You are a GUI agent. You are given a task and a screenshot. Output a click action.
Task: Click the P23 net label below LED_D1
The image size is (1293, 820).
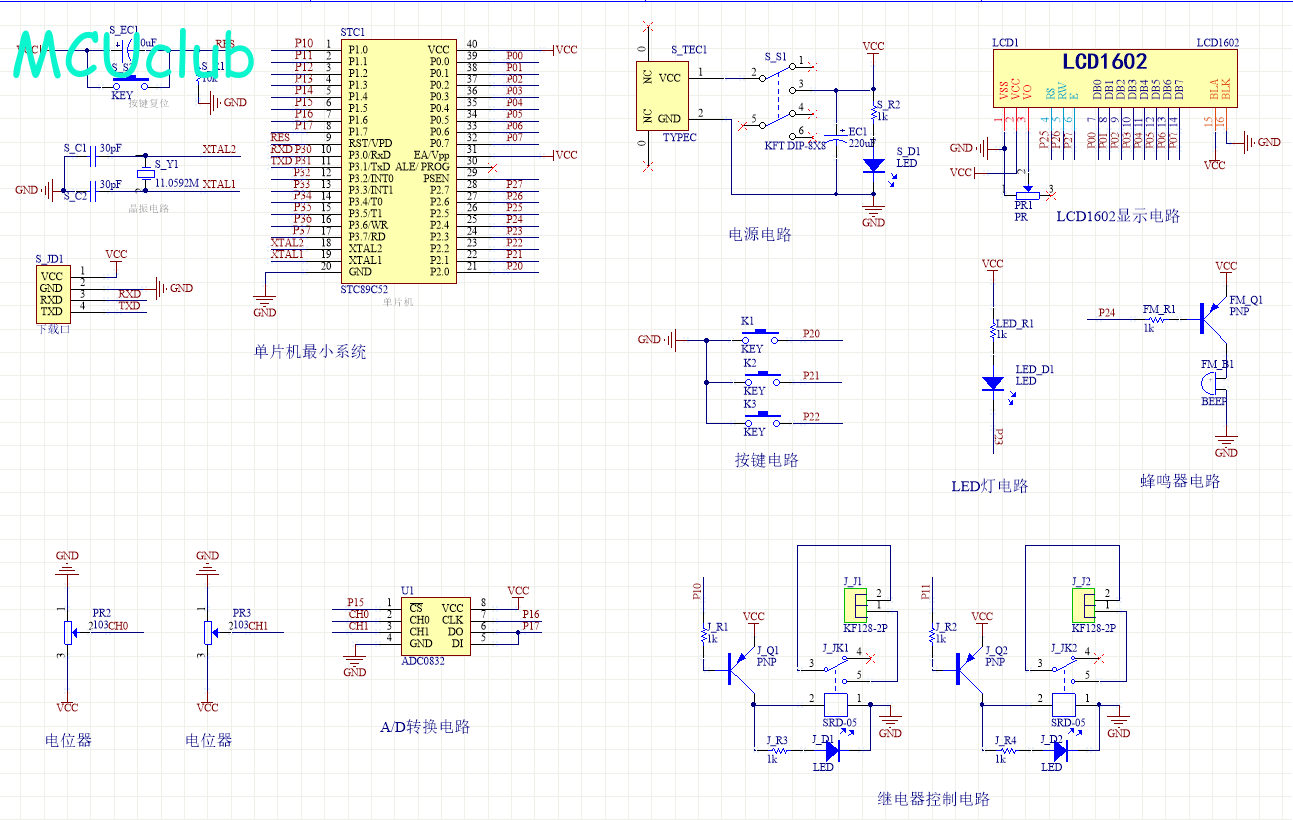(x=997, y=437)
